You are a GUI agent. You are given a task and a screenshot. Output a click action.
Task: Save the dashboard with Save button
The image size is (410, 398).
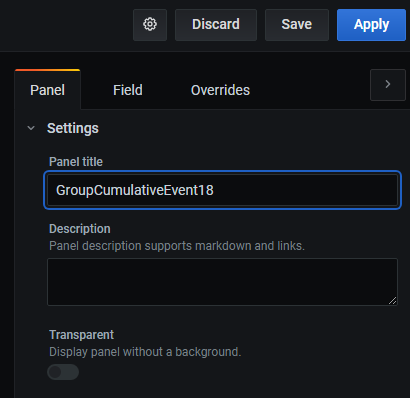point(297,25)
